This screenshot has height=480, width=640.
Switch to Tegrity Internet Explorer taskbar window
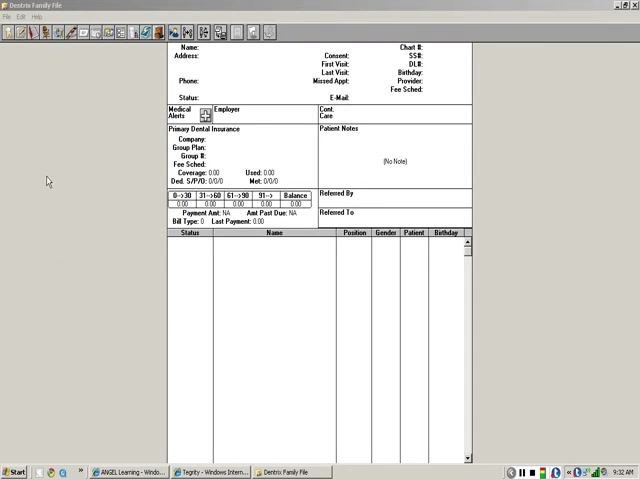[x=210, y=472]
